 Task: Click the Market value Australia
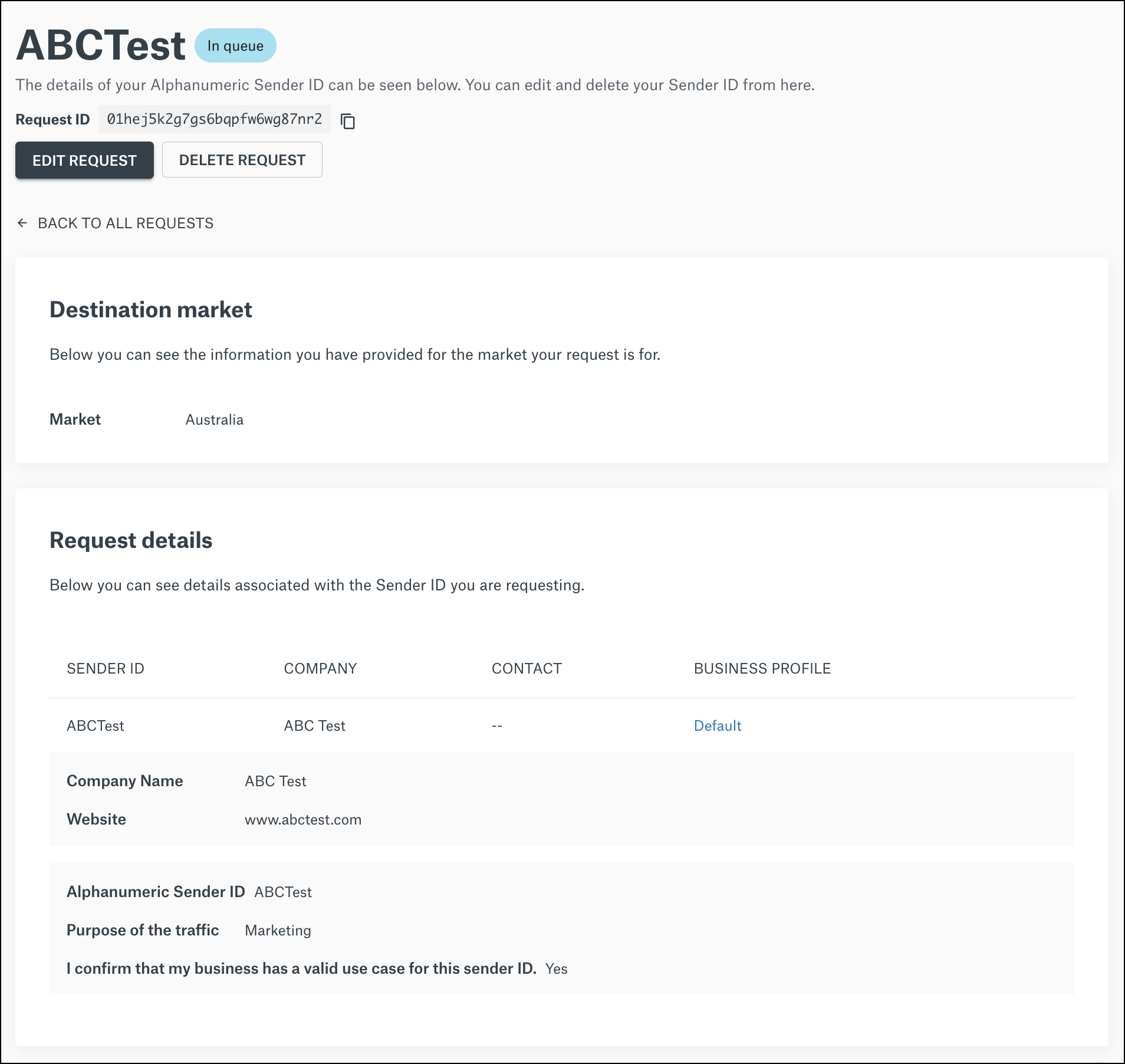[x=215, y=419]
